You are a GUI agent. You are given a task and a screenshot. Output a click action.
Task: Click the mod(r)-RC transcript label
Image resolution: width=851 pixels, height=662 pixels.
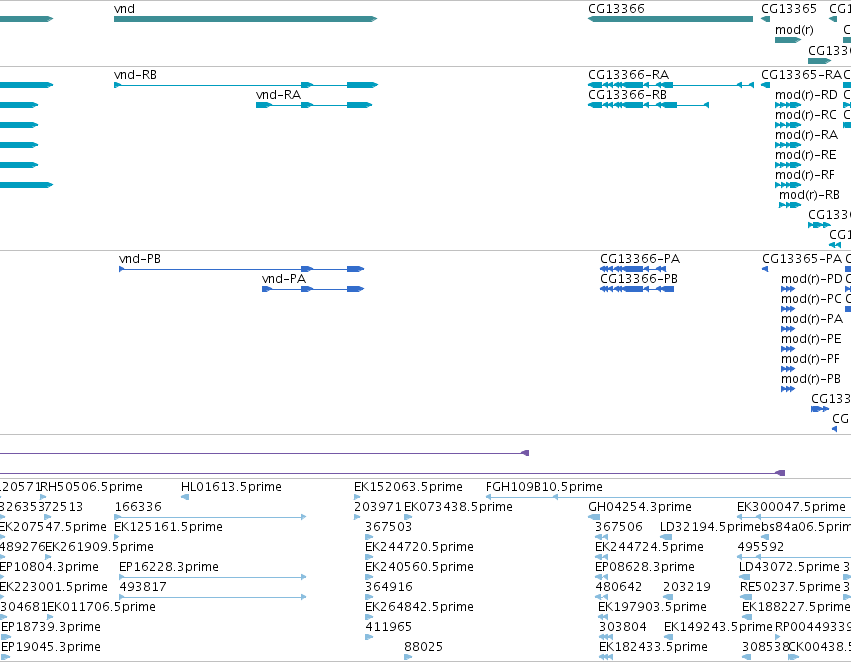806,115
